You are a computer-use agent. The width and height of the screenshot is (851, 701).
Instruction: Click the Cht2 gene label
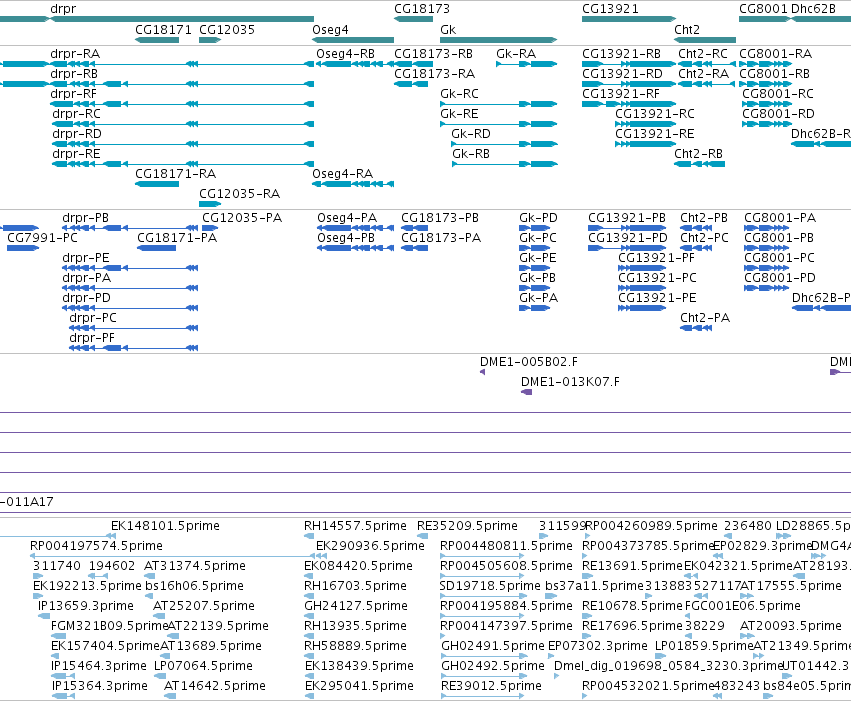click(687, 30)
